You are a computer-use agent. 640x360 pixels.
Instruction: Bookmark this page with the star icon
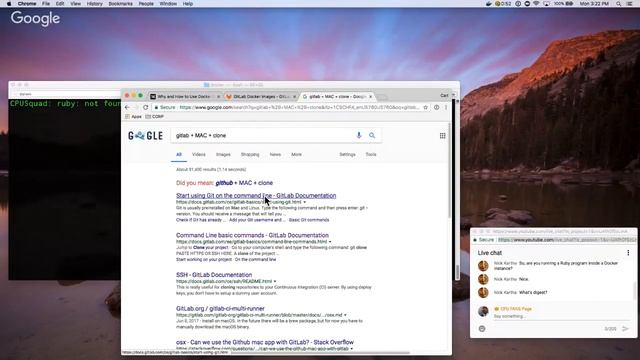point(425,107)
